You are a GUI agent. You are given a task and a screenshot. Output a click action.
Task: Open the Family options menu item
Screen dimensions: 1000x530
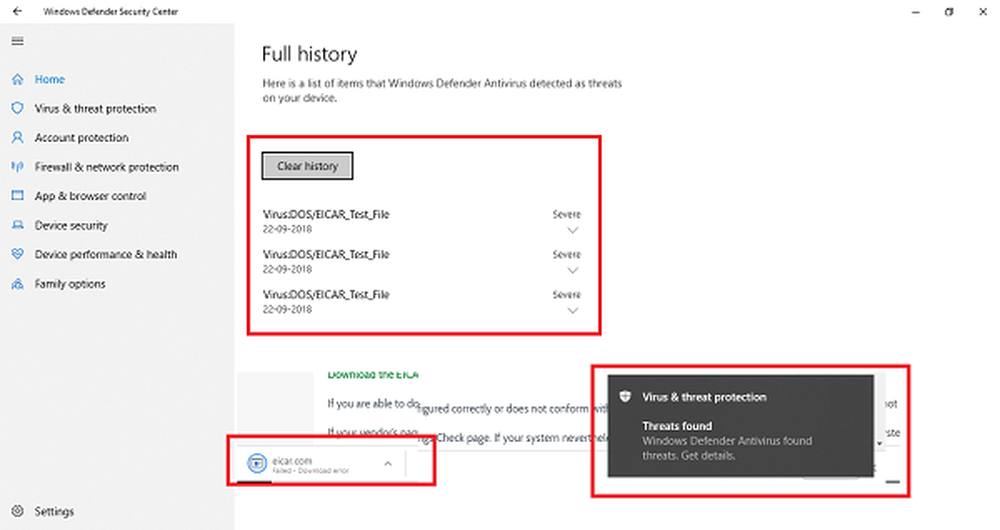coord(70,284)
